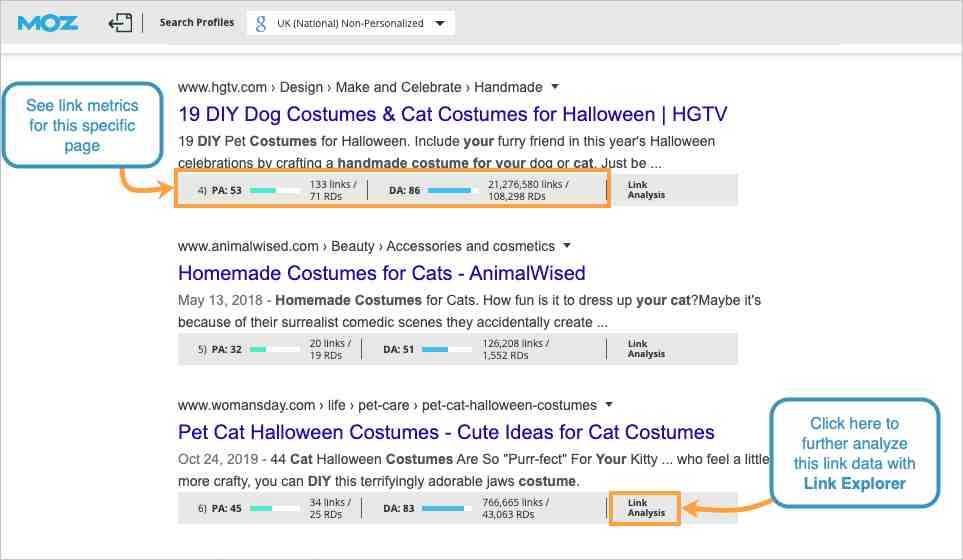The height and width of the screenshot is (560, 963).
Task: Open the Pet Cat Halloween Costumes result
Action: tap(446, 432)
